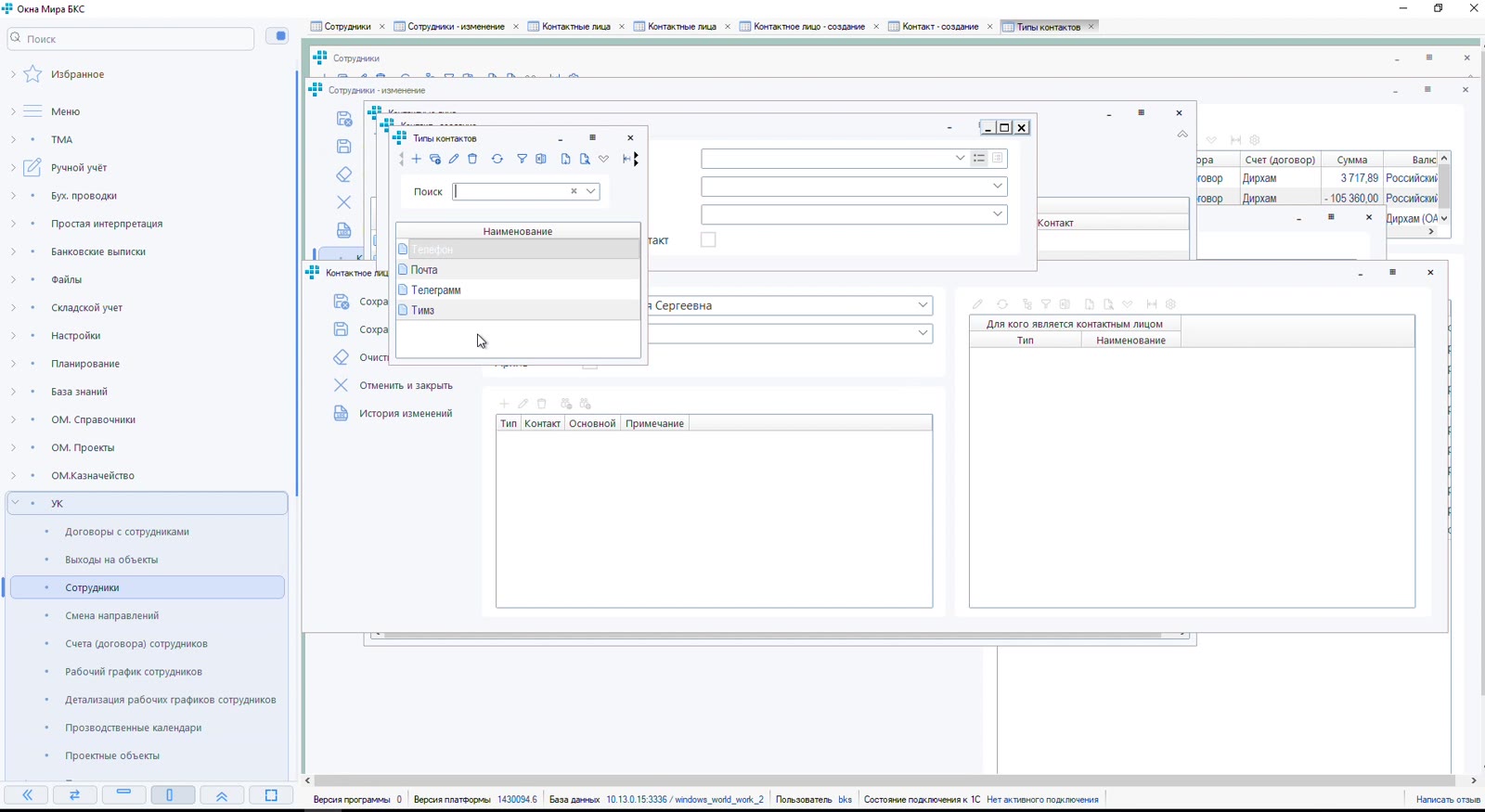Click the fullscreen square button in sidebar footer
Viewport: 1485px width, 812px height.
271,795
